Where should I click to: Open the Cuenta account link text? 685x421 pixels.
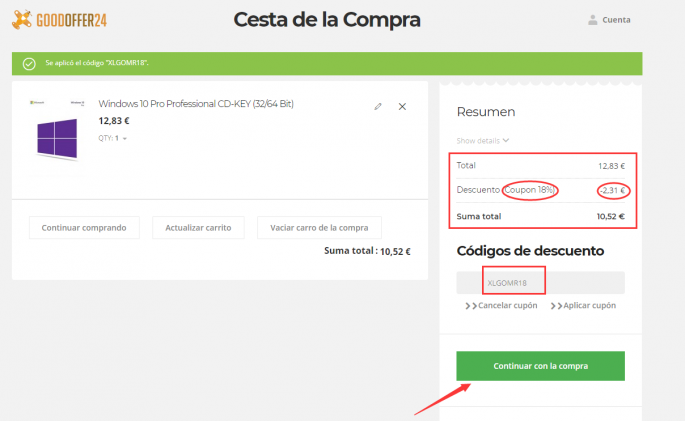(616, 20)
